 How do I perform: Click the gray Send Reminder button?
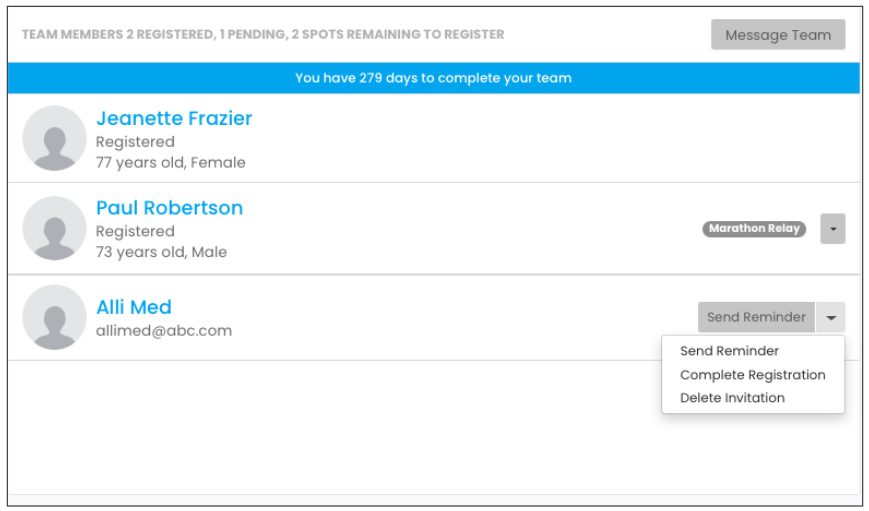[756, 317]
